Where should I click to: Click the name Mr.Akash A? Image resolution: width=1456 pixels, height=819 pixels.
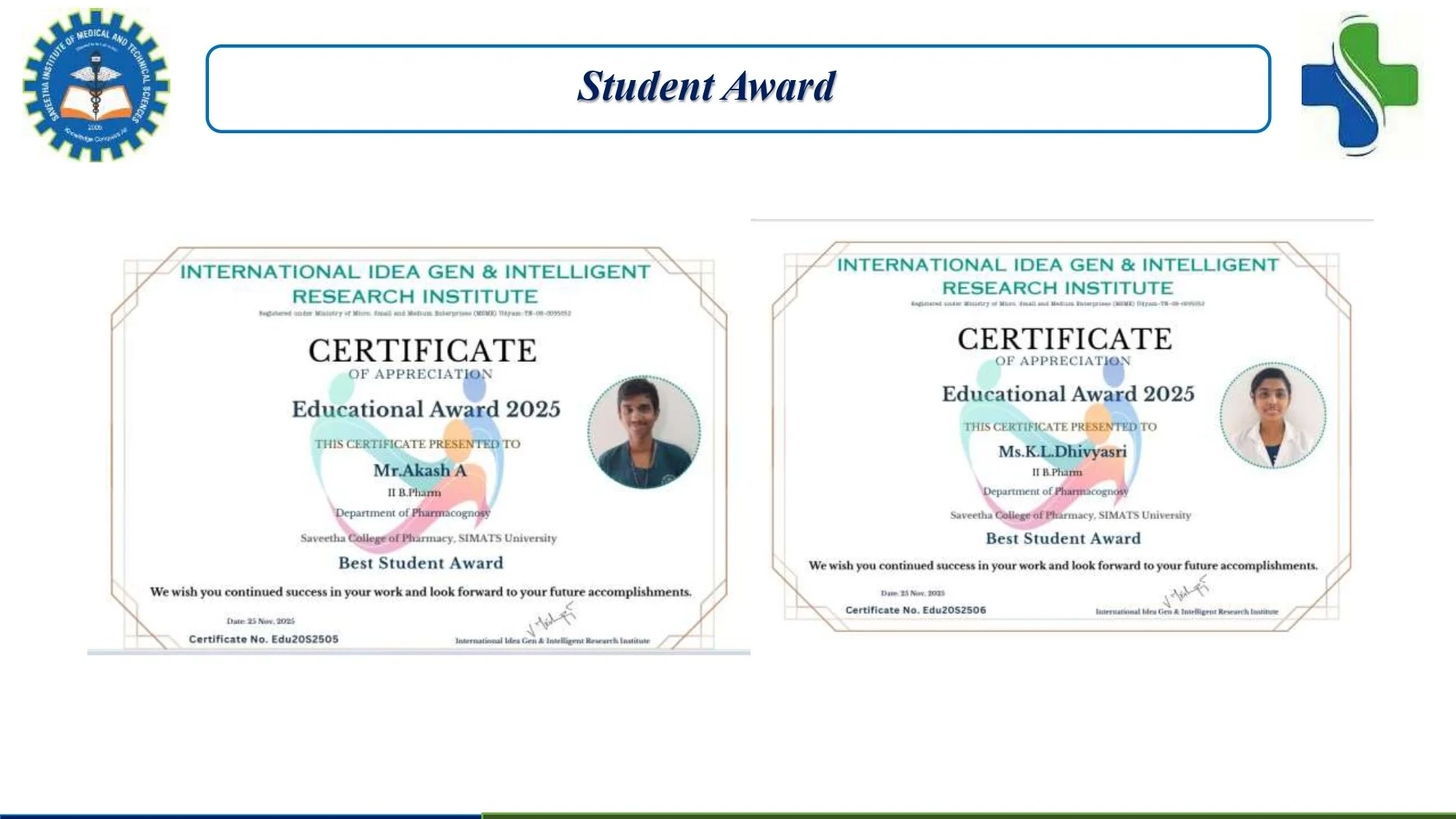[420, 470]
